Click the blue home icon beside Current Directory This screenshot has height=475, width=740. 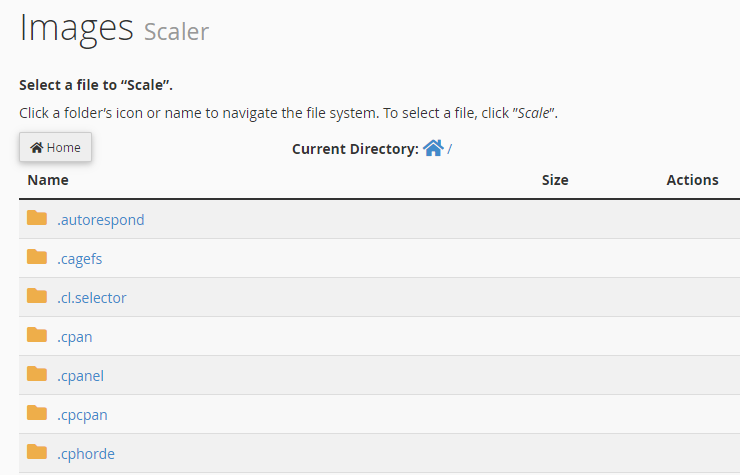(x=433, y=148)
